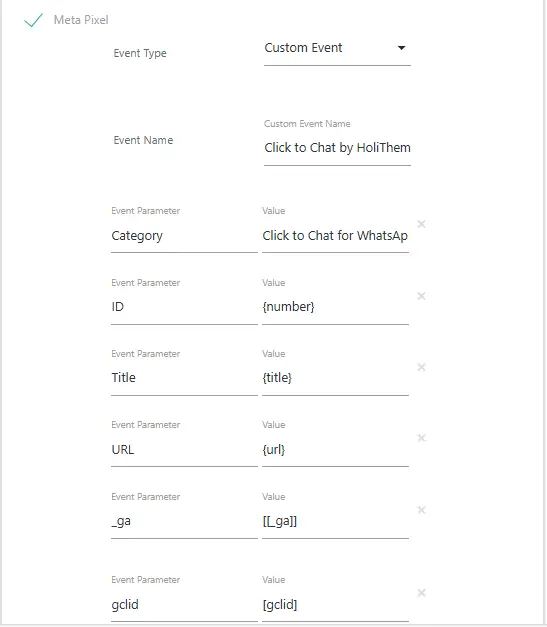Screen dimensions: 547x627
Task: Delete the ID parameter row
Action: (x=421, y=296)
